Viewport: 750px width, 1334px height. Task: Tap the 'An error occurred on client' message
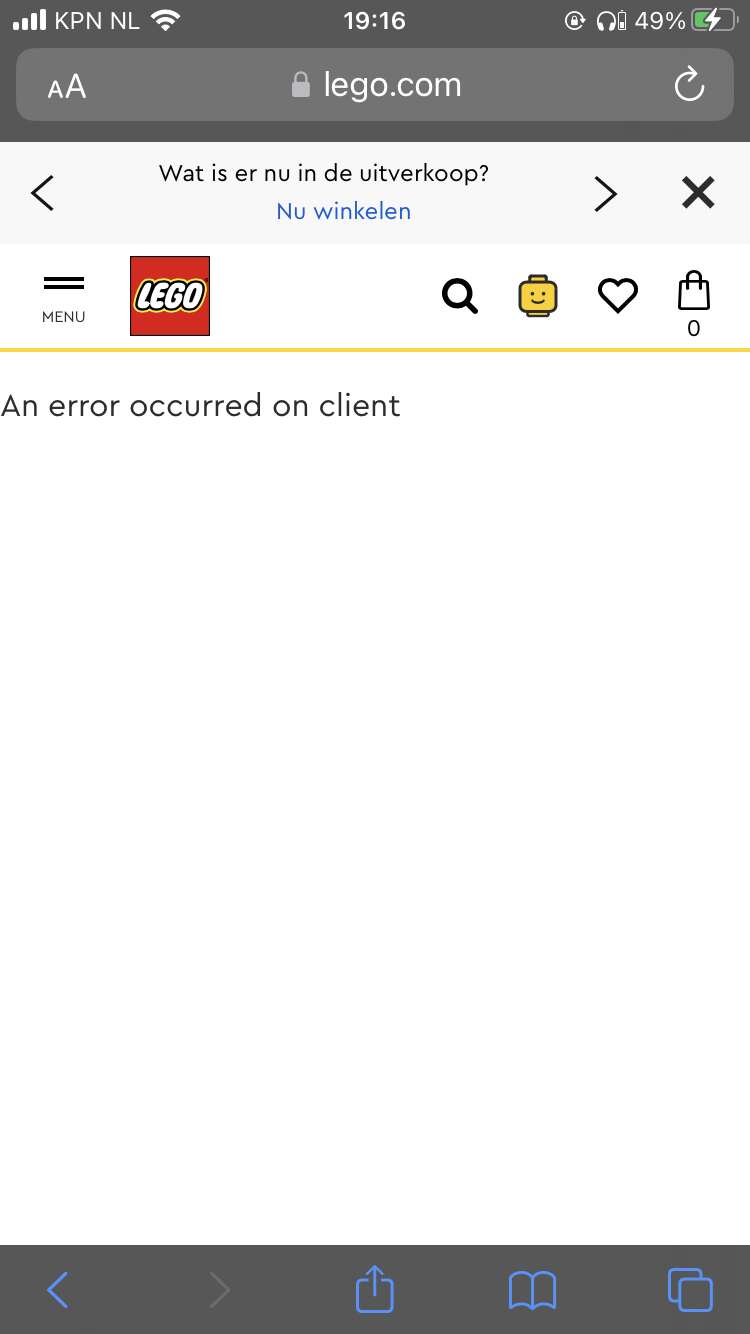(x=201, y=405)
